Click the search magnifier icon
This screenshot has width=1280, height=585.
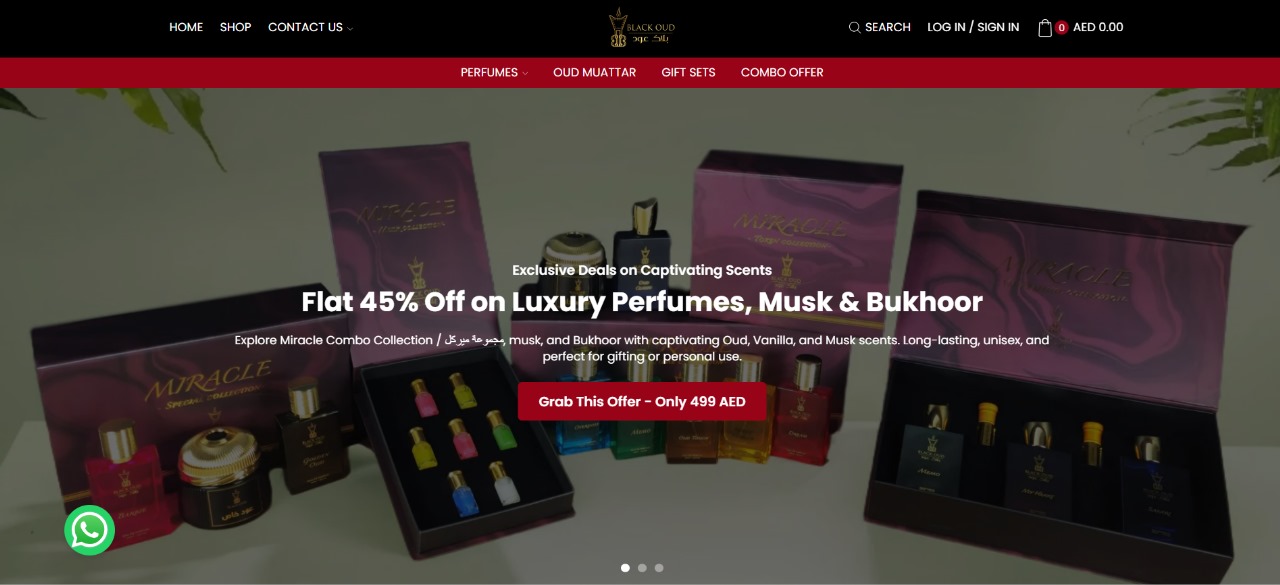point(855,28)
